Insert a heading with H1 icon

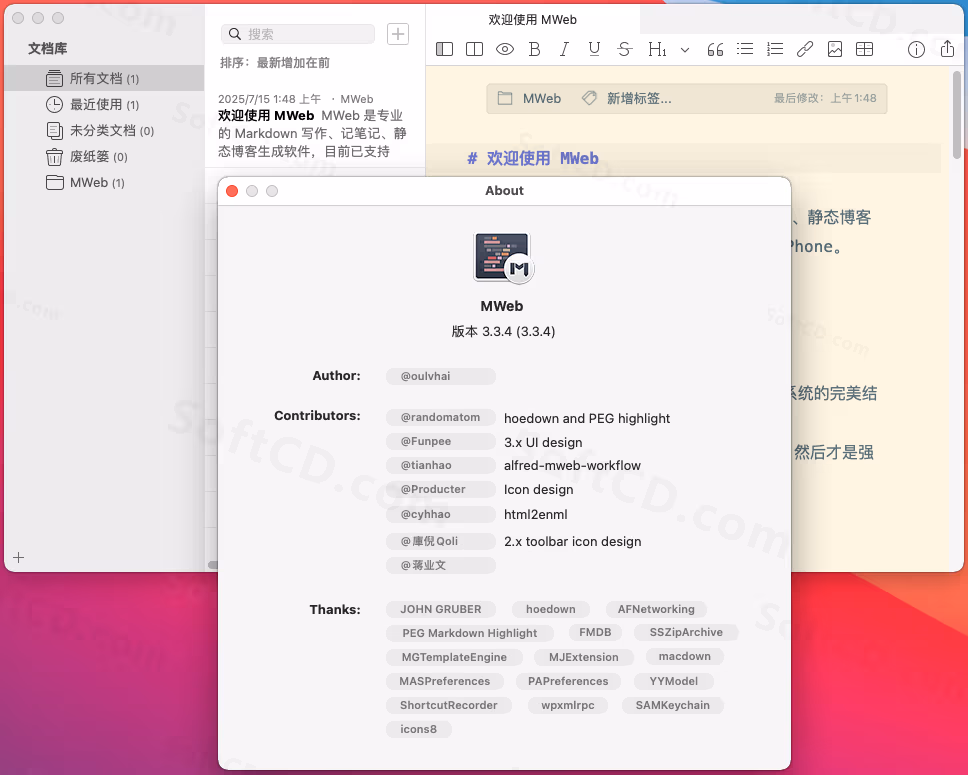[x=657, y=49]
